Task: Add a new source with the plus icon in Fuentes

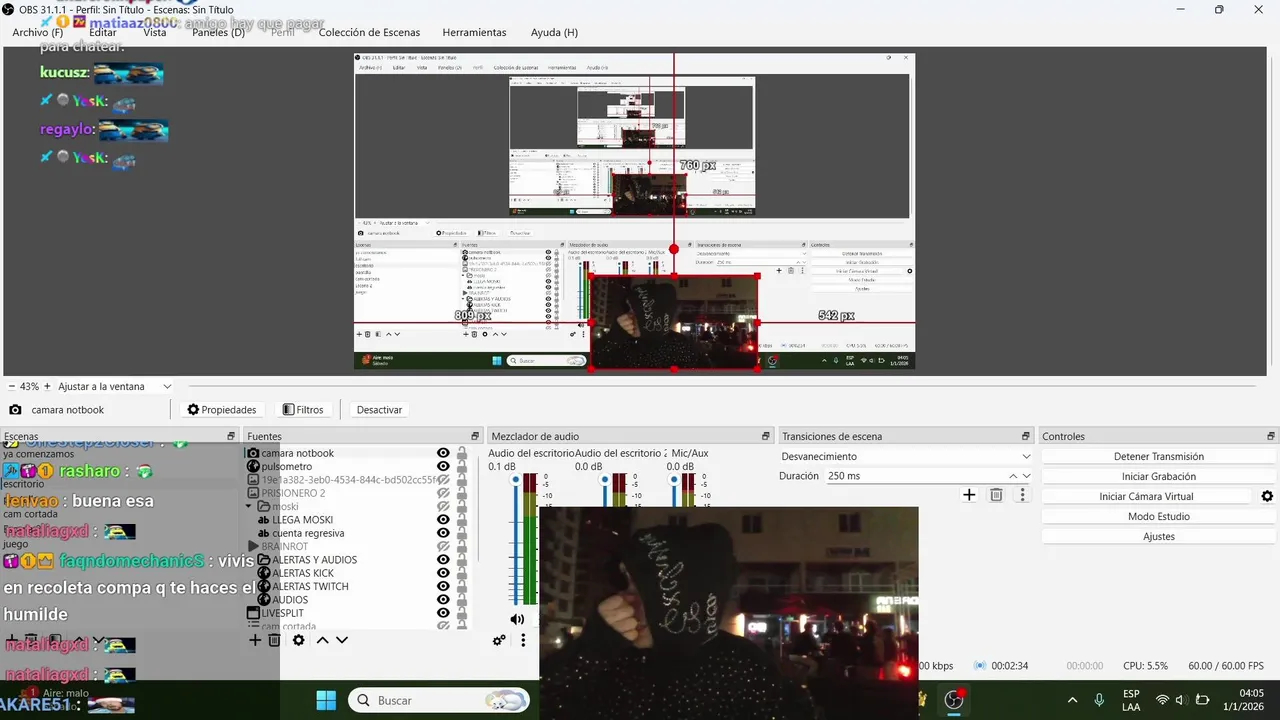Action: 255,640
